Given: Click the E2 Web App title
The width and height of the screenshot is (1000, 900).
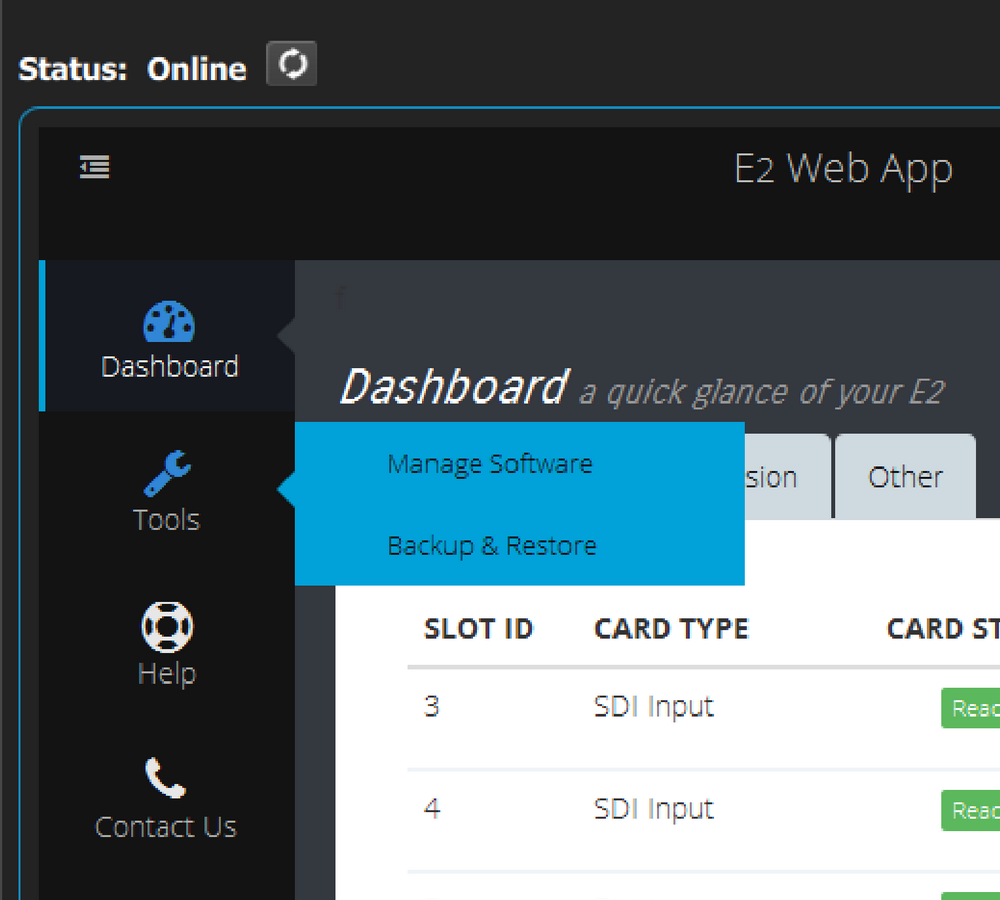Looking at the screenshot, I should click(843, 169).
